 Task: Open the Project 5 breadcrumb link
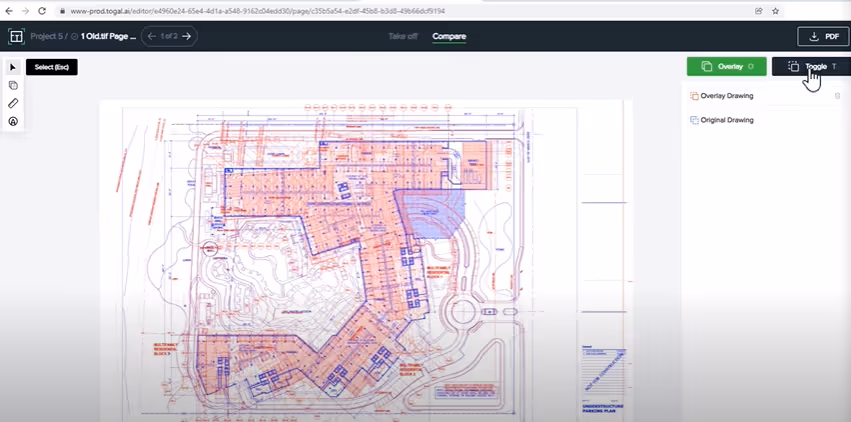point(46,36)
